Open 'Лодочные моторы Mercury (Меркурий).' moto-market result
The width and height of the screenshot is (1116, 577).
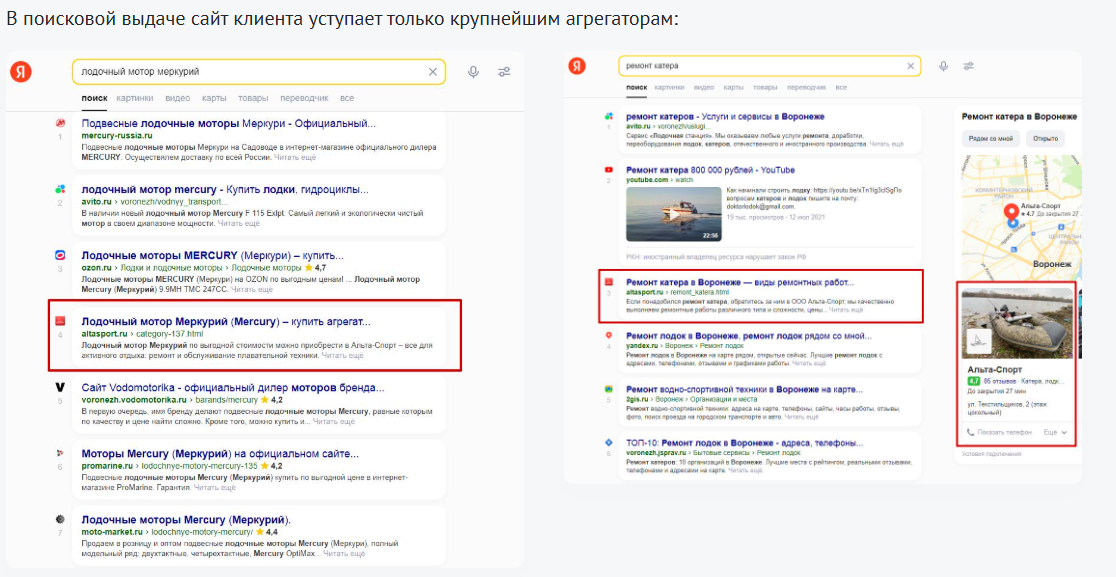[x=186, y=519]
